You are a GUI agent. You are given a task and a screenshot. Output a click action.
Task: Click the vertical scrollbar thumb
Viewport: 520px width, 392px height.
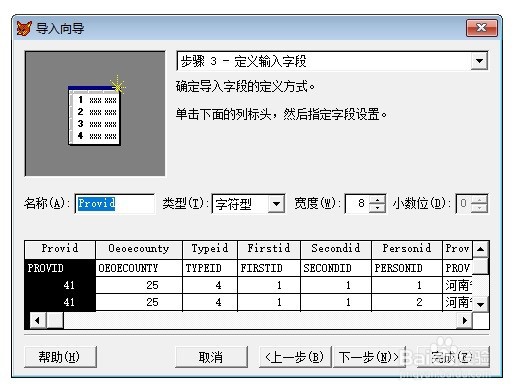pos(480,266)
